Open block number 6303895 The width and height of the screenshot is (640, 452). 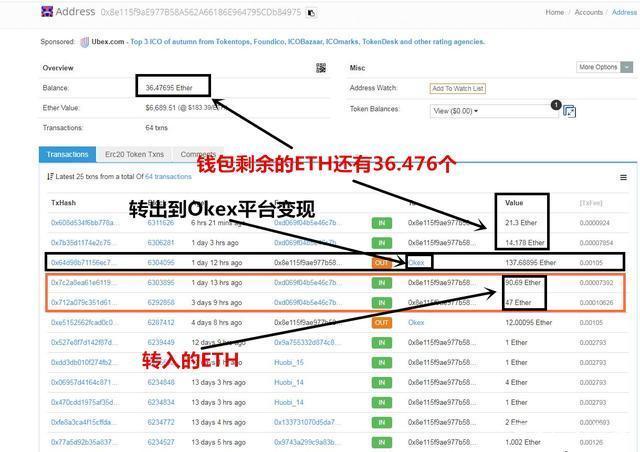click(x=160, y=283)
